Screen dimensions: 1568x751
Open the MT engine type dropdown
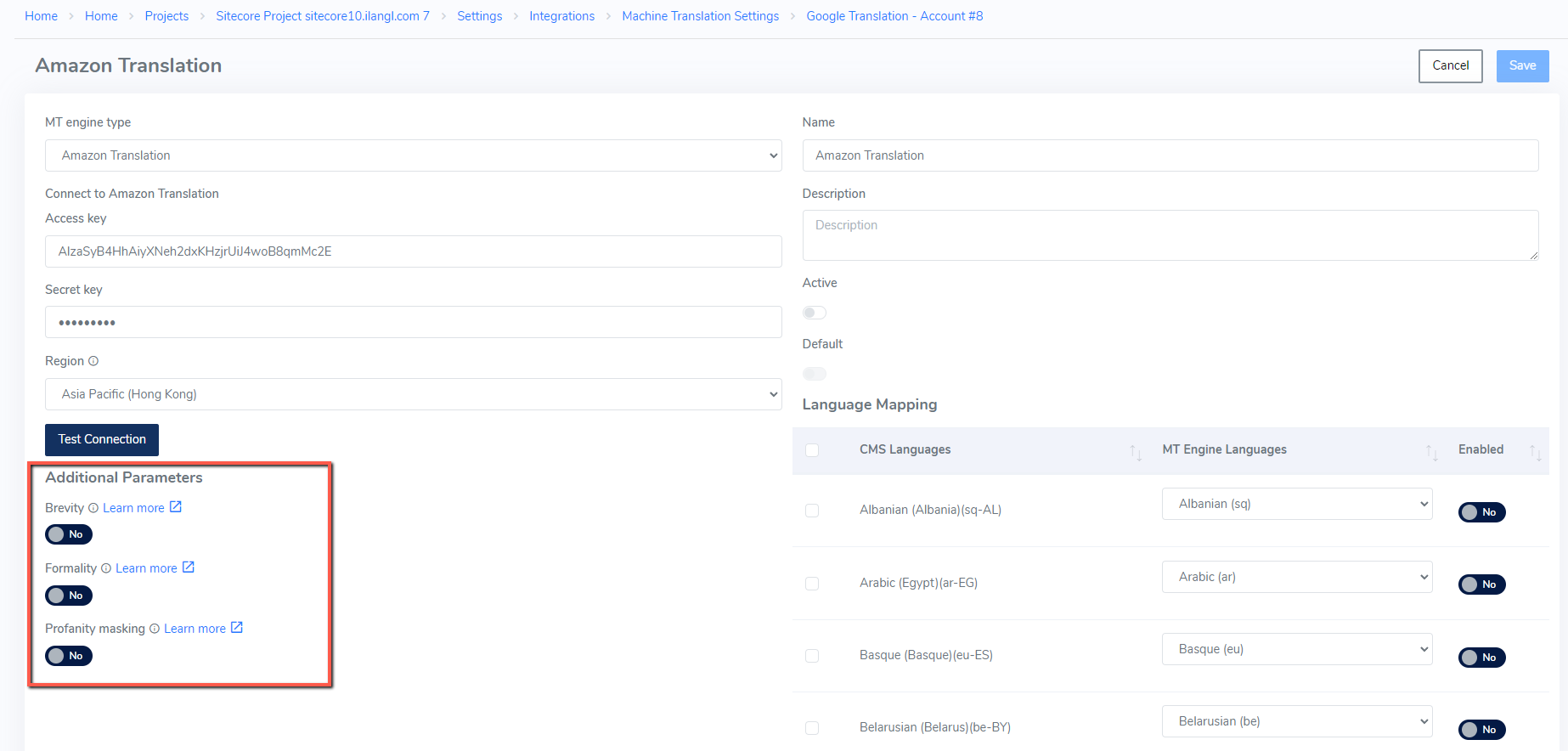[x=413, y=155]
